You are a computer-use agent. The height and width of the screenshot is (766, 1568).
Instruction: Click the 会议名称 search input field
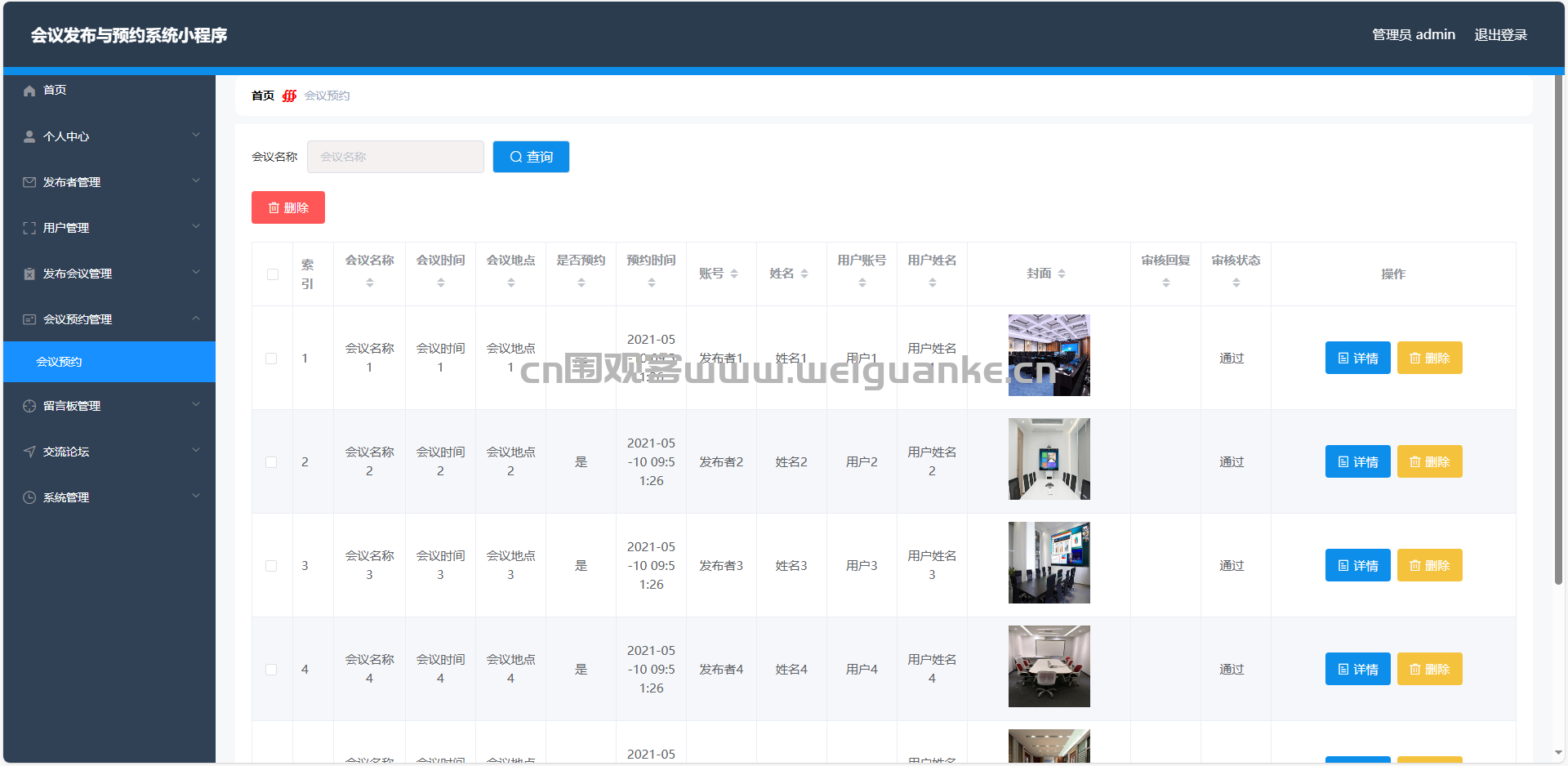395,157
